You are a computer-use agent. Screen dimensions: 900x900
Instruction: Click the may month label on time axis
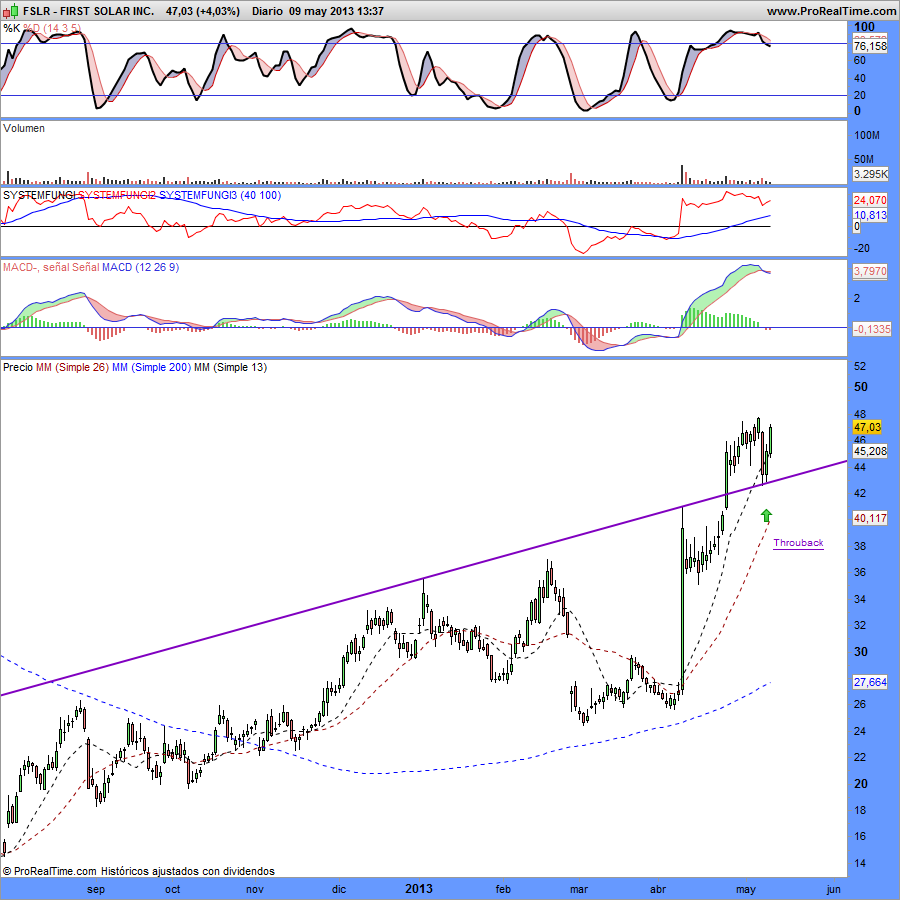click(746, 889)
